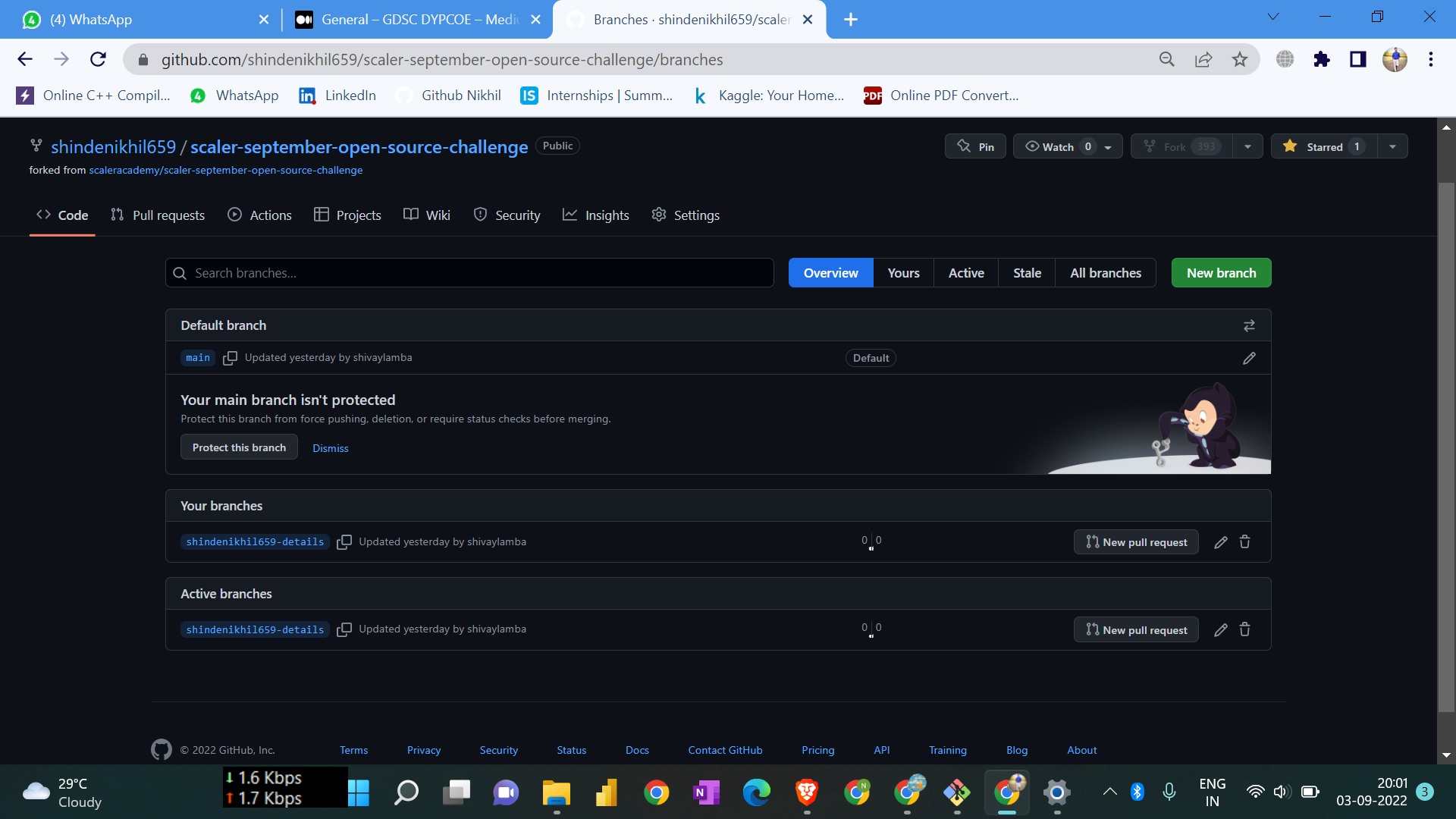Copy the shindenikhil659-details branch name
The height and width of the screenshot is (819, 1456).
click(344, 541)
